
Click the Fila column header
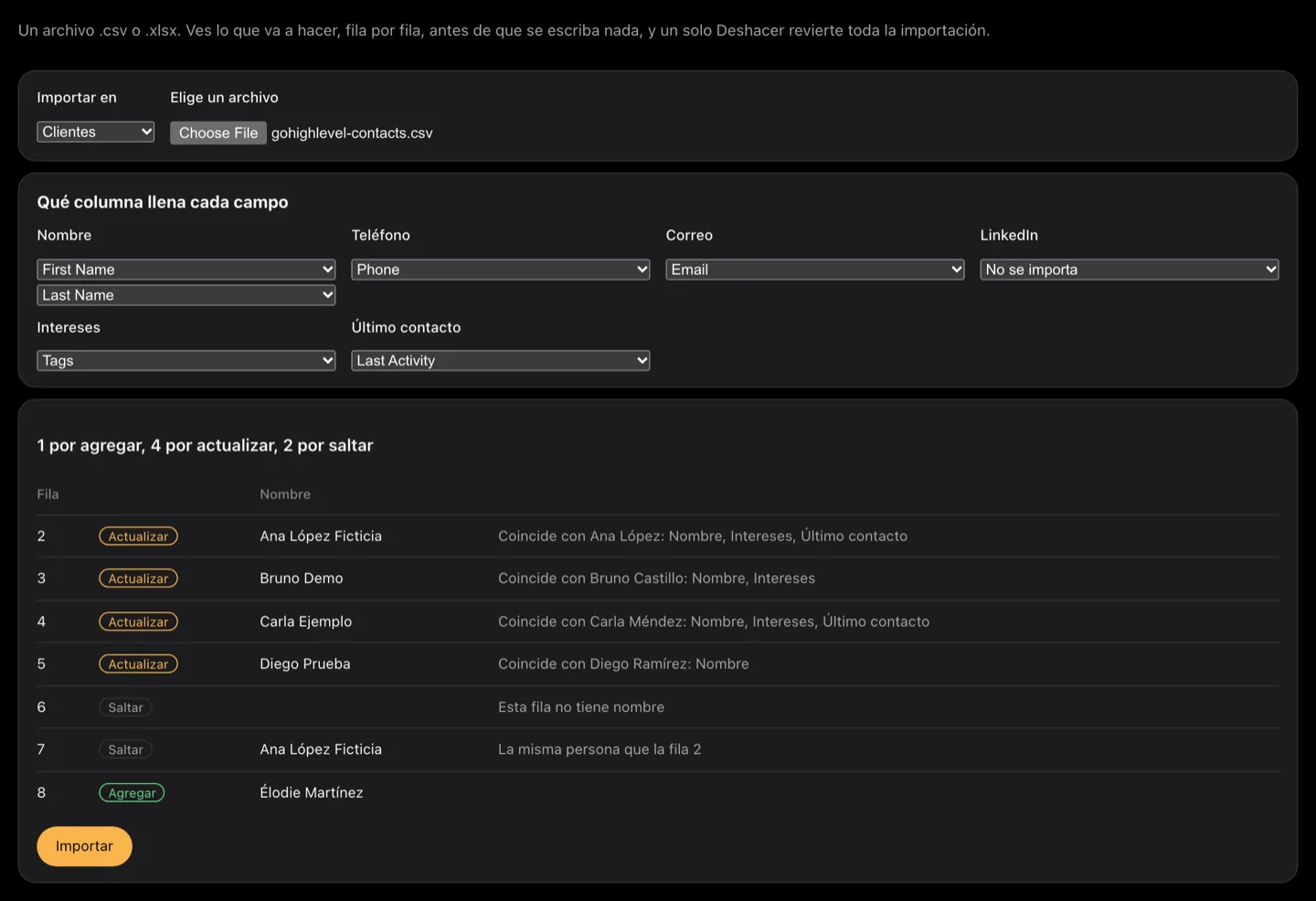click(x=48, y=494)
